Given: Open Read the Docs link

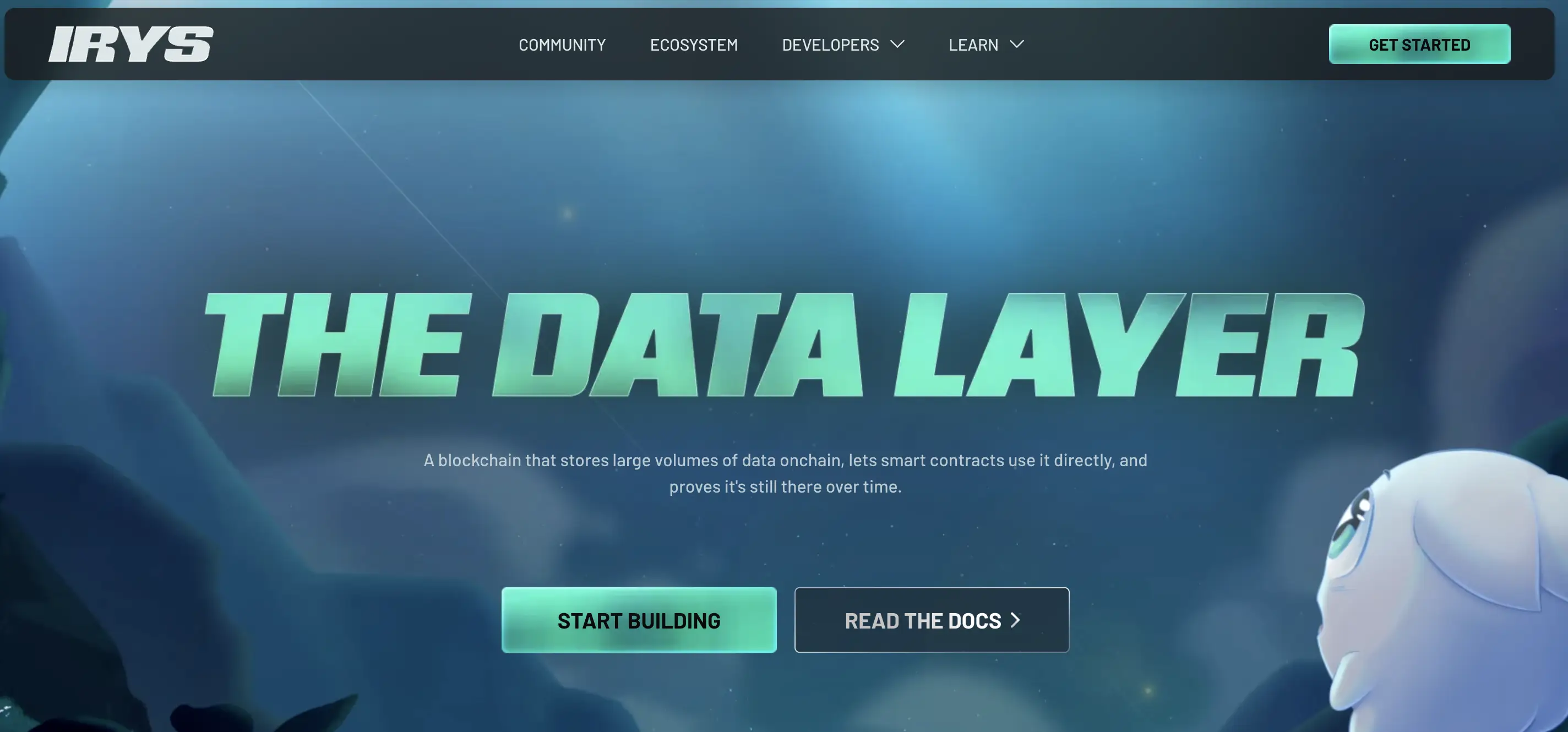Looking at the screenshot, I should click(x=932, y=620).
